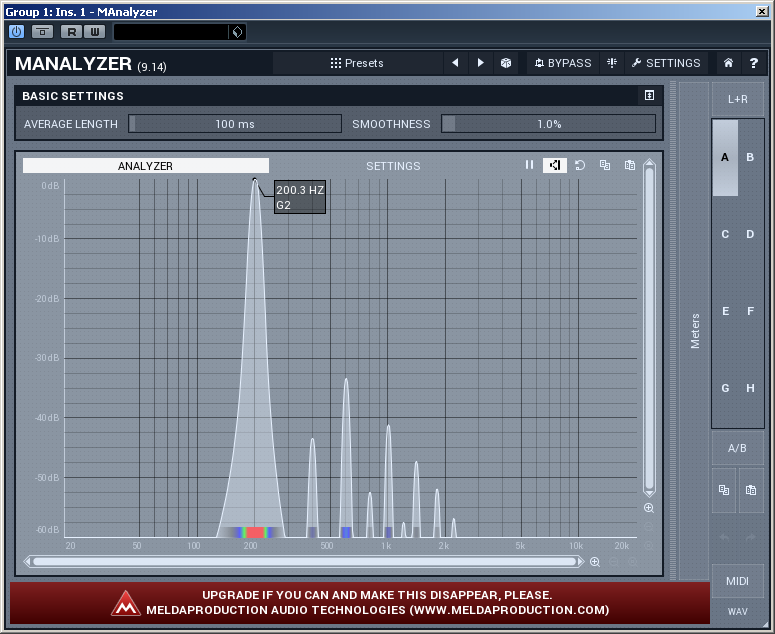Click the left arrow of horizontal scrollbar
Viewport: 775px width, 634px height.
coord(28,562)
